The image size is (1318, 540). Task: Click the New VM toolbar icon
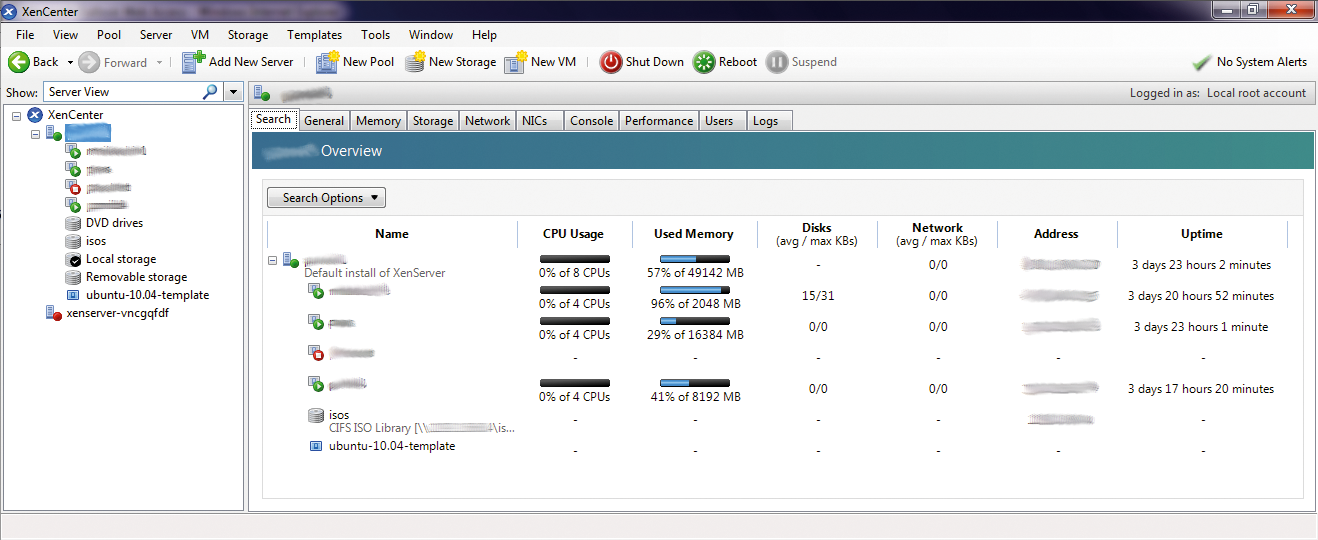(515, 62)
